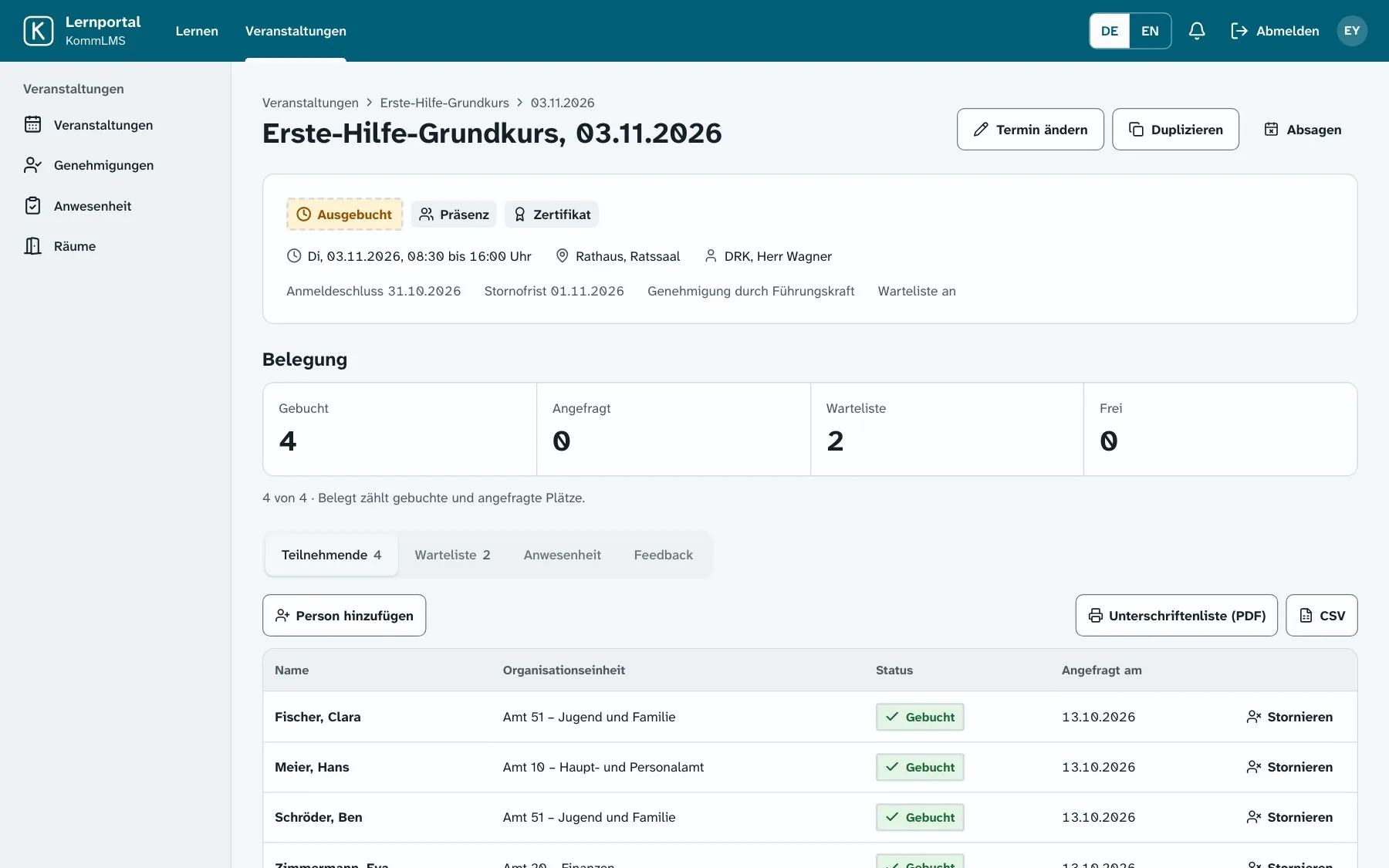Click the EY user avatar

coord(1352,31)
